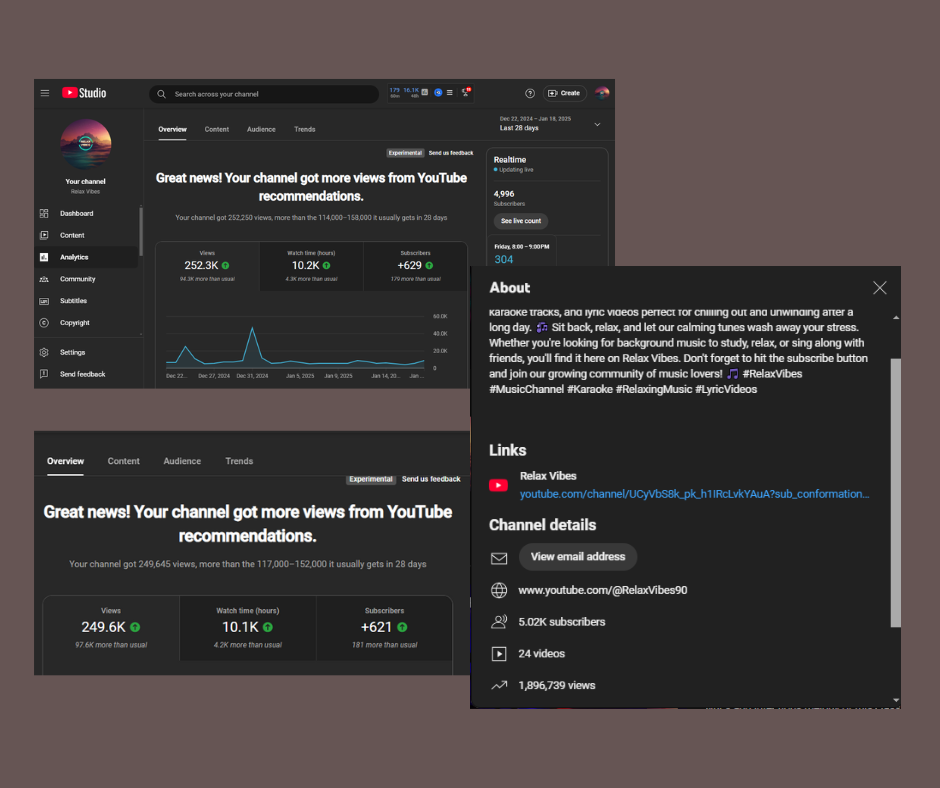Screen dimensions: 940x788
Task: Select the Overview tab in Studio window
Action: 172,130
